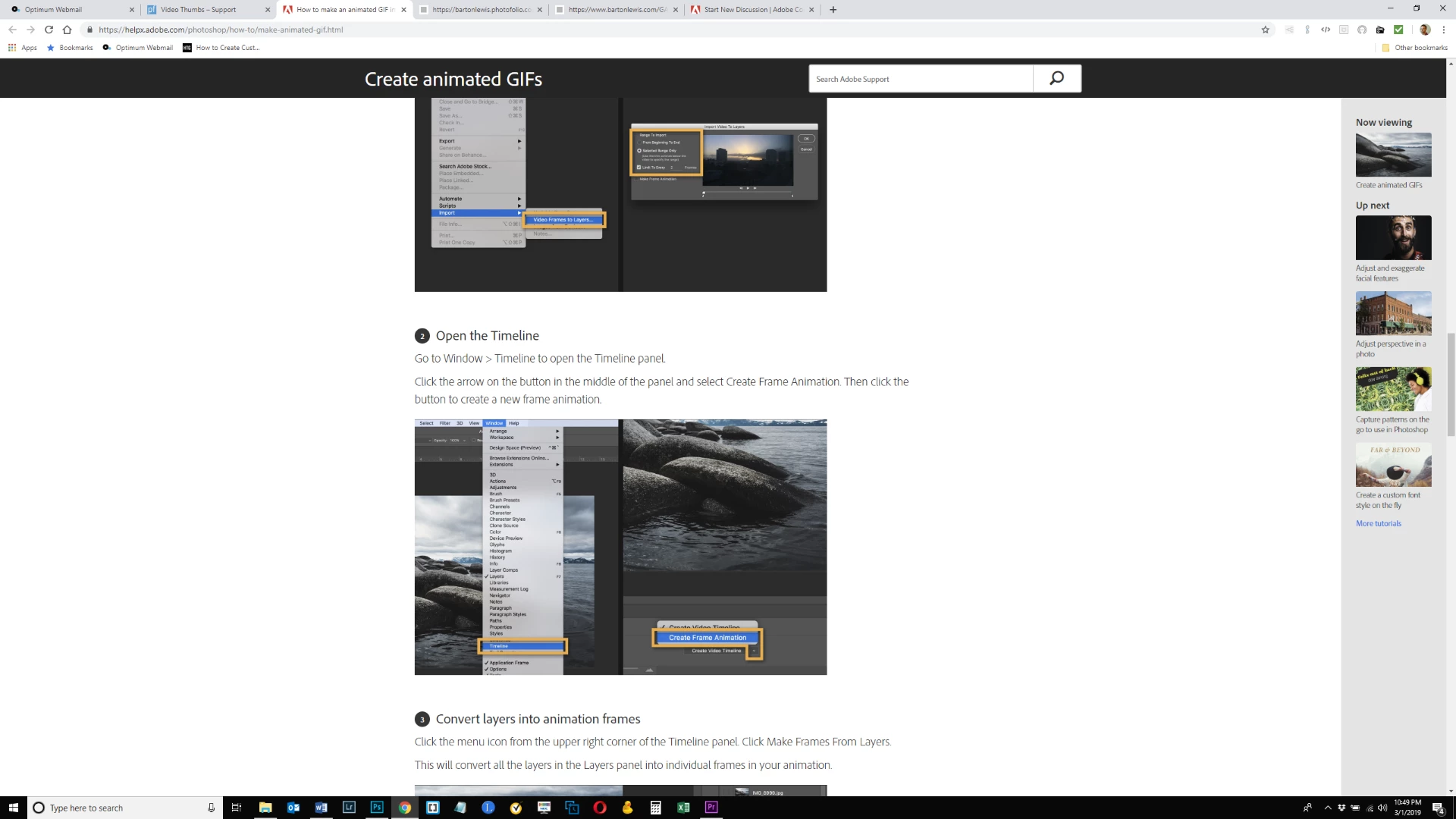Screen dimensions: 1456x819
Task: Open the Adjust and exaggerate facial features thumbnail
Action: pos(1393,237)
